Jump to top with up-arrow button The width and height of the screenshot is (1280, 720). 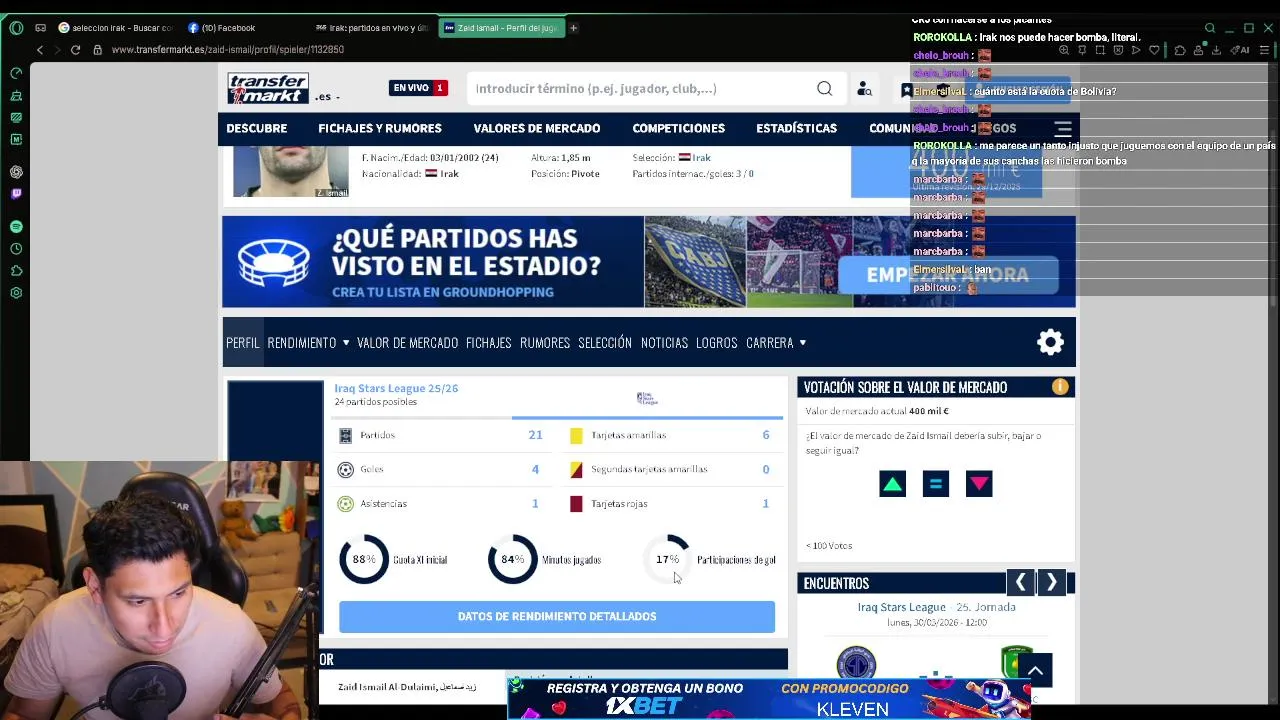[1036, 671]
